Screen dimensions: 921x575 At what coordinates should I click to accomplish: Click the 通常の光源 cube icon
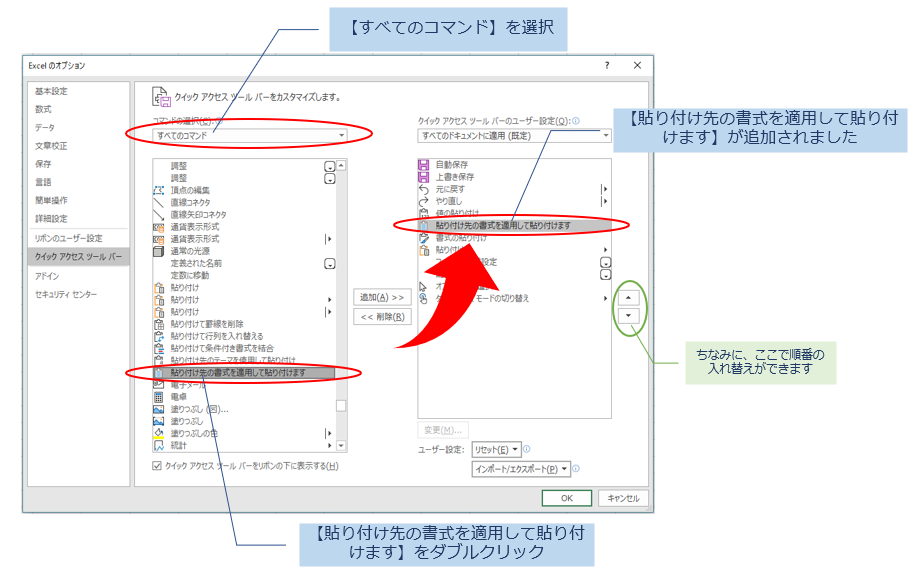(x=159, y=251)
